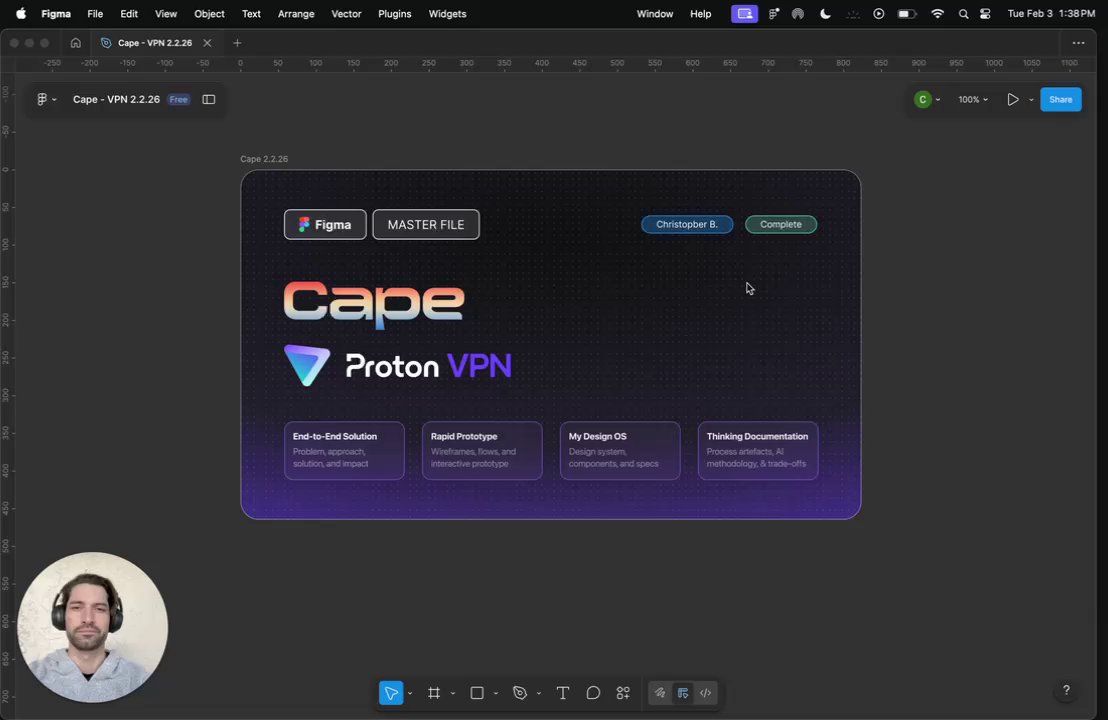Switch to Draw mode
The height and width of the screenshot is (720, 1108).
pyautogui.click(x=660, y=693)
